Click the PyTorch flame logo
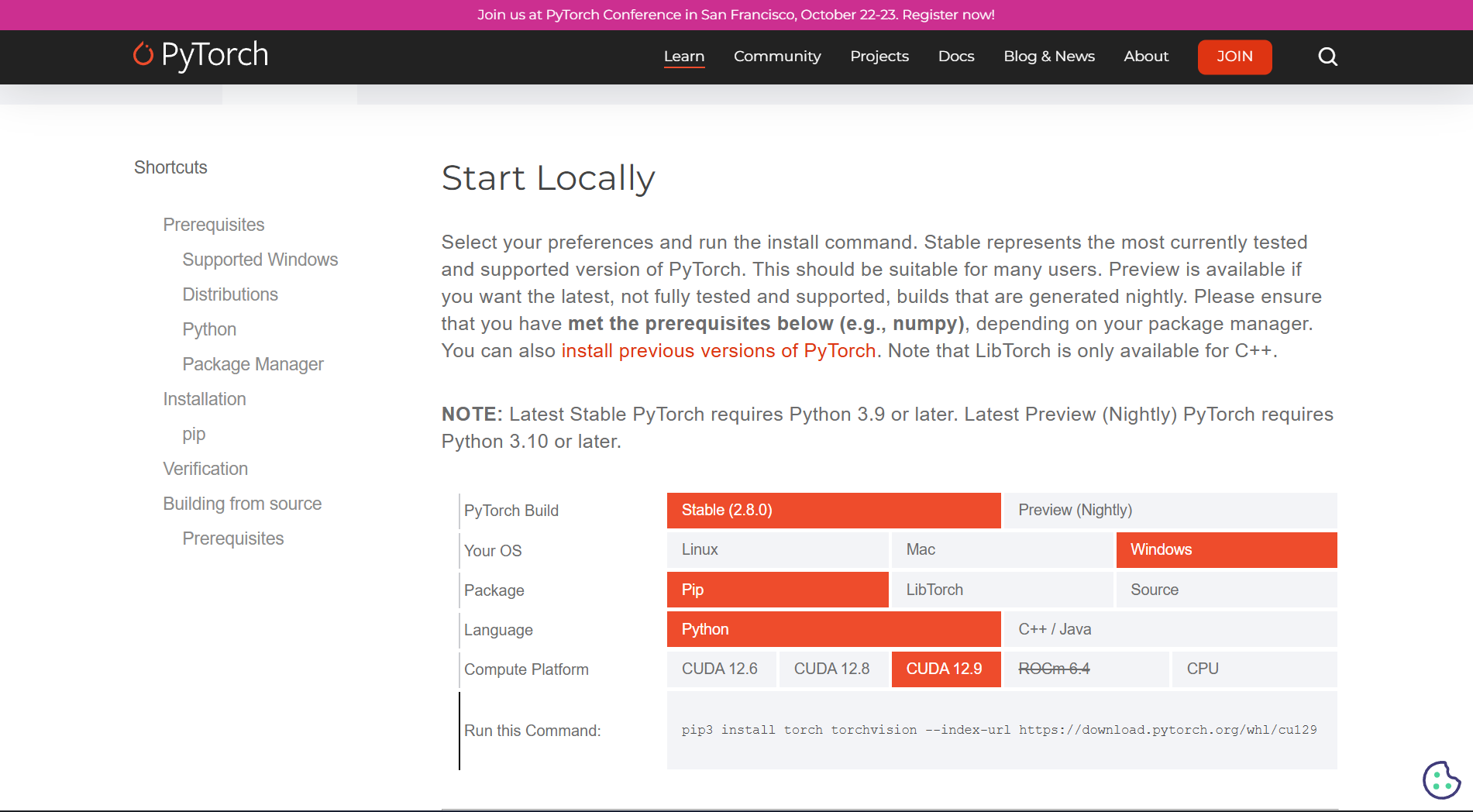 [x=143, y=54]
